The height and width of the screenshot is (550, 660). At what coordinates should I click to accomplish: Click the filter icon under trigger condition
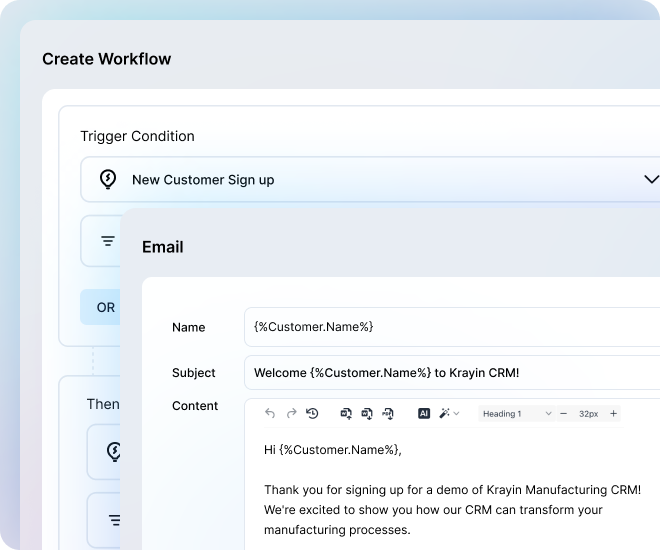108,241
